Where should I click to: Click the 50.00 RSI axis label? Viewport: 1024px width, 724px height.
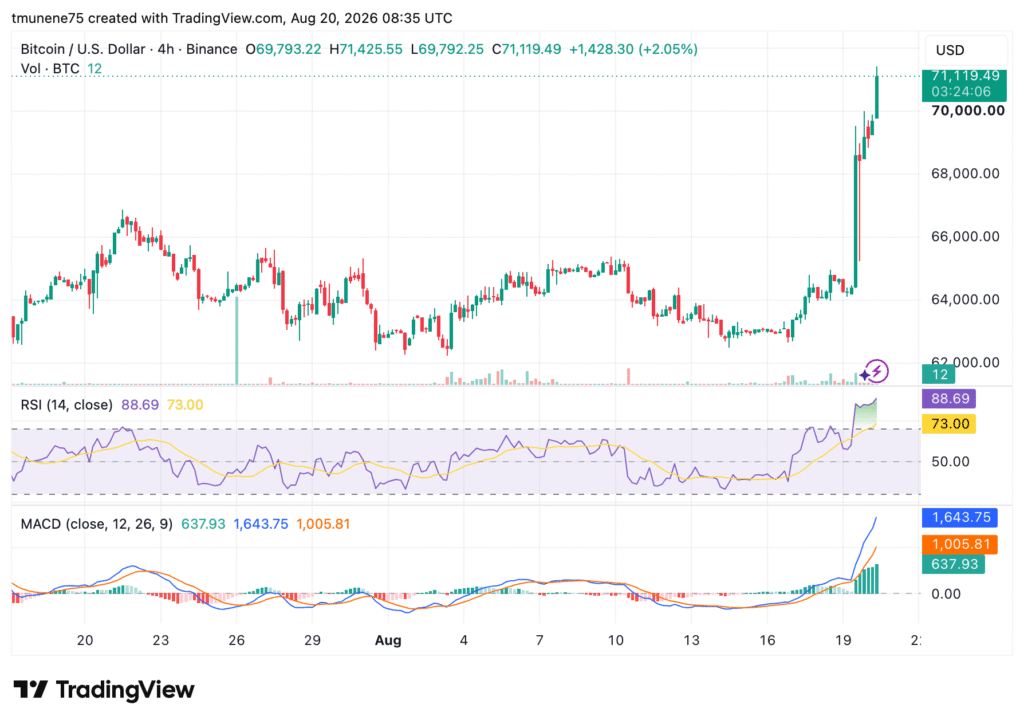click(x=950, y=462)
